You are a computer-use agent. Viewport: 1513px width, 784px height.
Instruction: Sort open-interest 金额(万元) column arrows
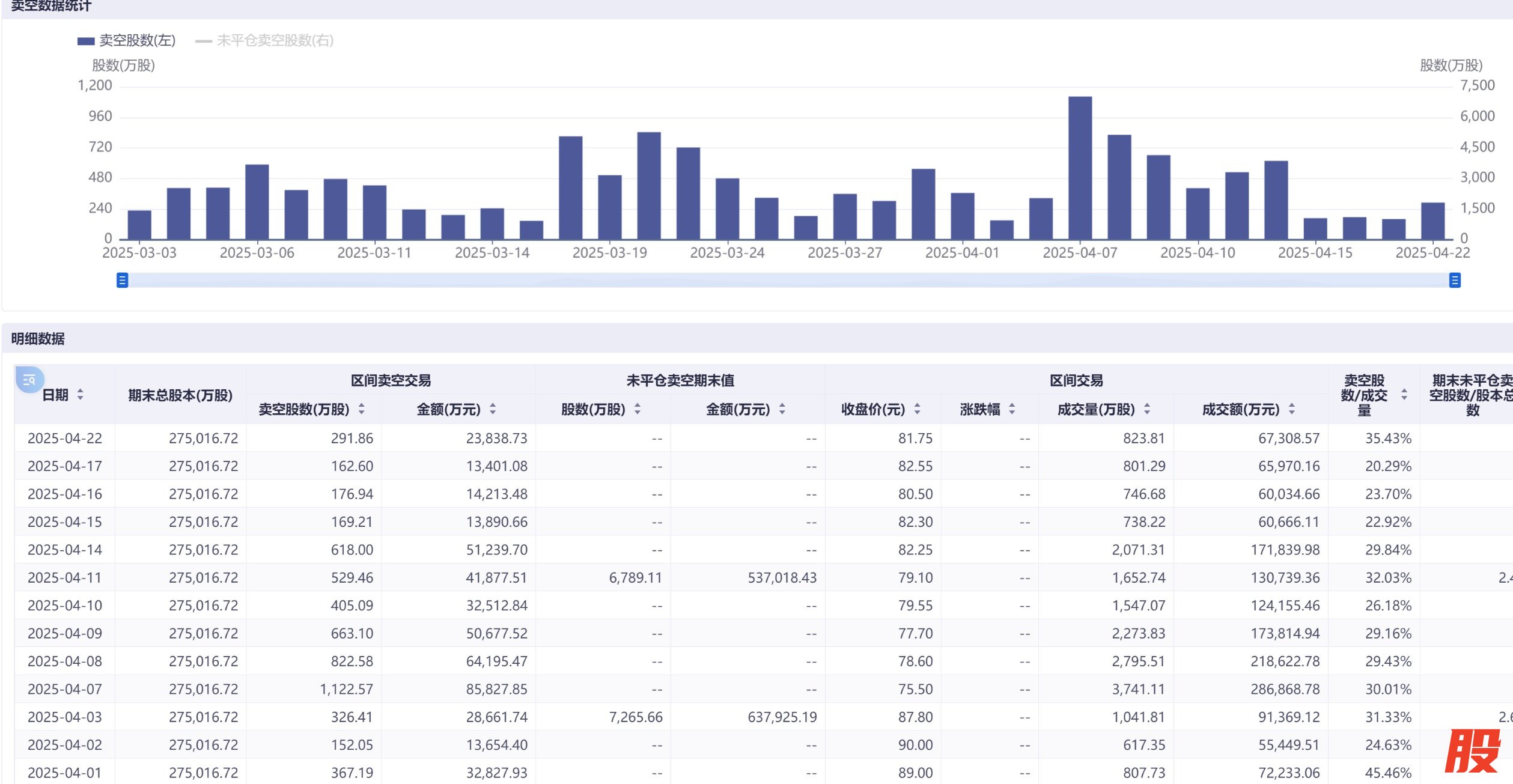tap(782, 409)
